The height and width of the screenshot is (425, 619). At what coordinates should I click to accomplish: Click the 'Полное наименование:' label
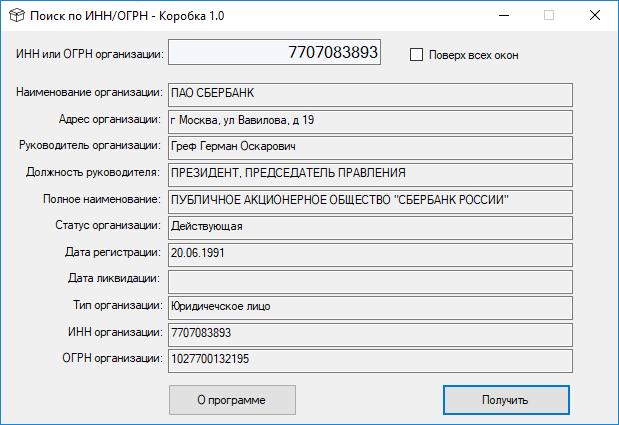[x=102, y=199]
